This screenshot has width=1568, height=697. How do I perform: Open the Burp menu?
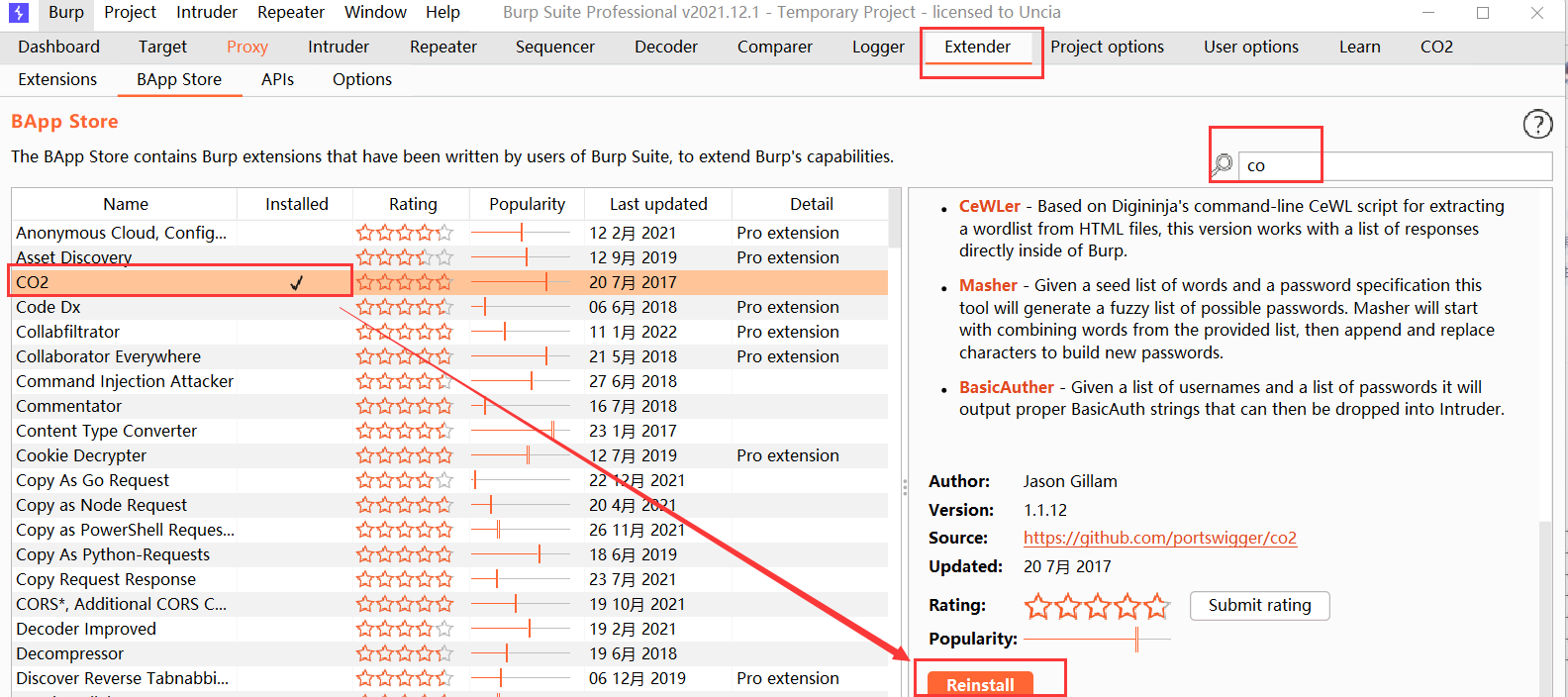66,12
